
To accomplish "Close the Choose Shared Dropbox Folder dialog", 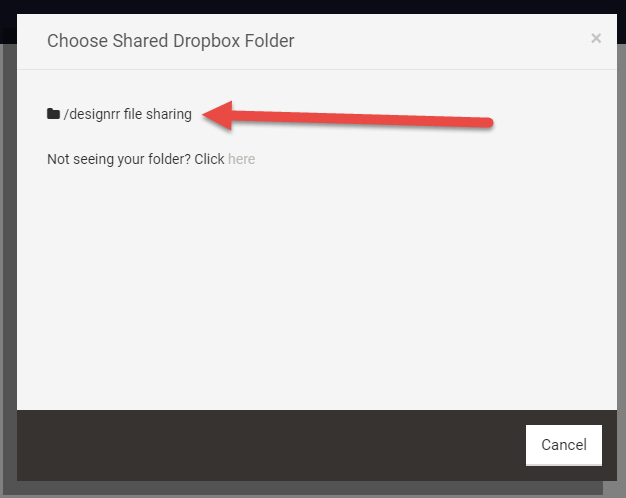I will tap(596, 38).
